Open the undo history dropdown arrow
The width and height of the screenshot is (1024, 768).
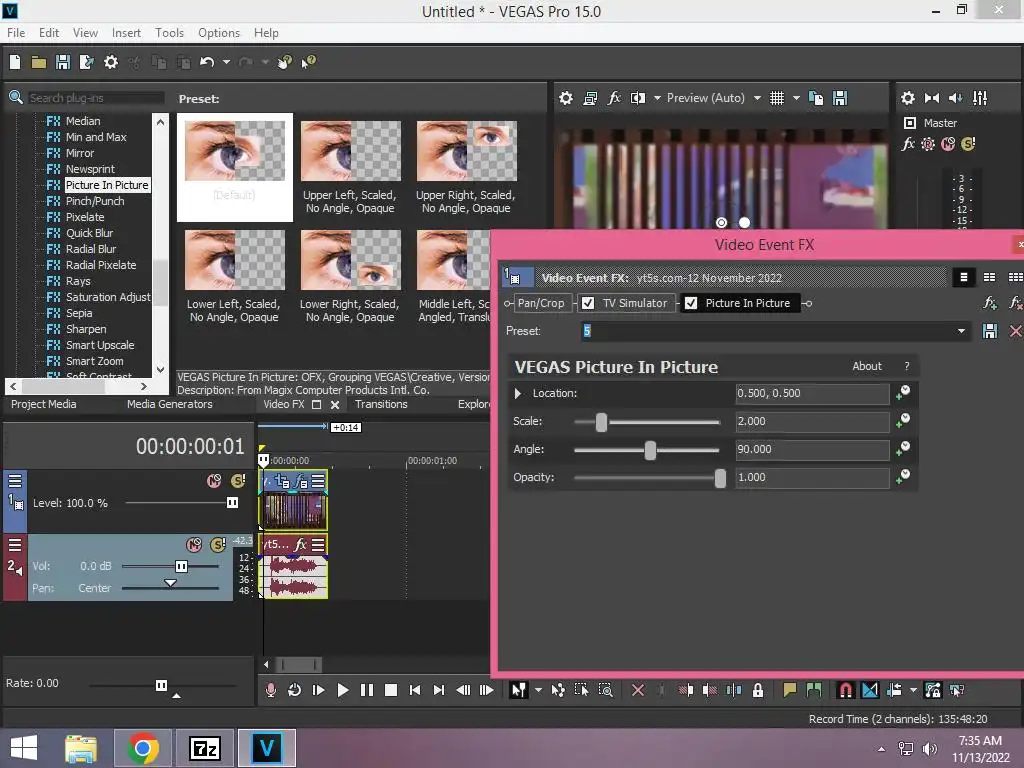[x=226, y=62]
